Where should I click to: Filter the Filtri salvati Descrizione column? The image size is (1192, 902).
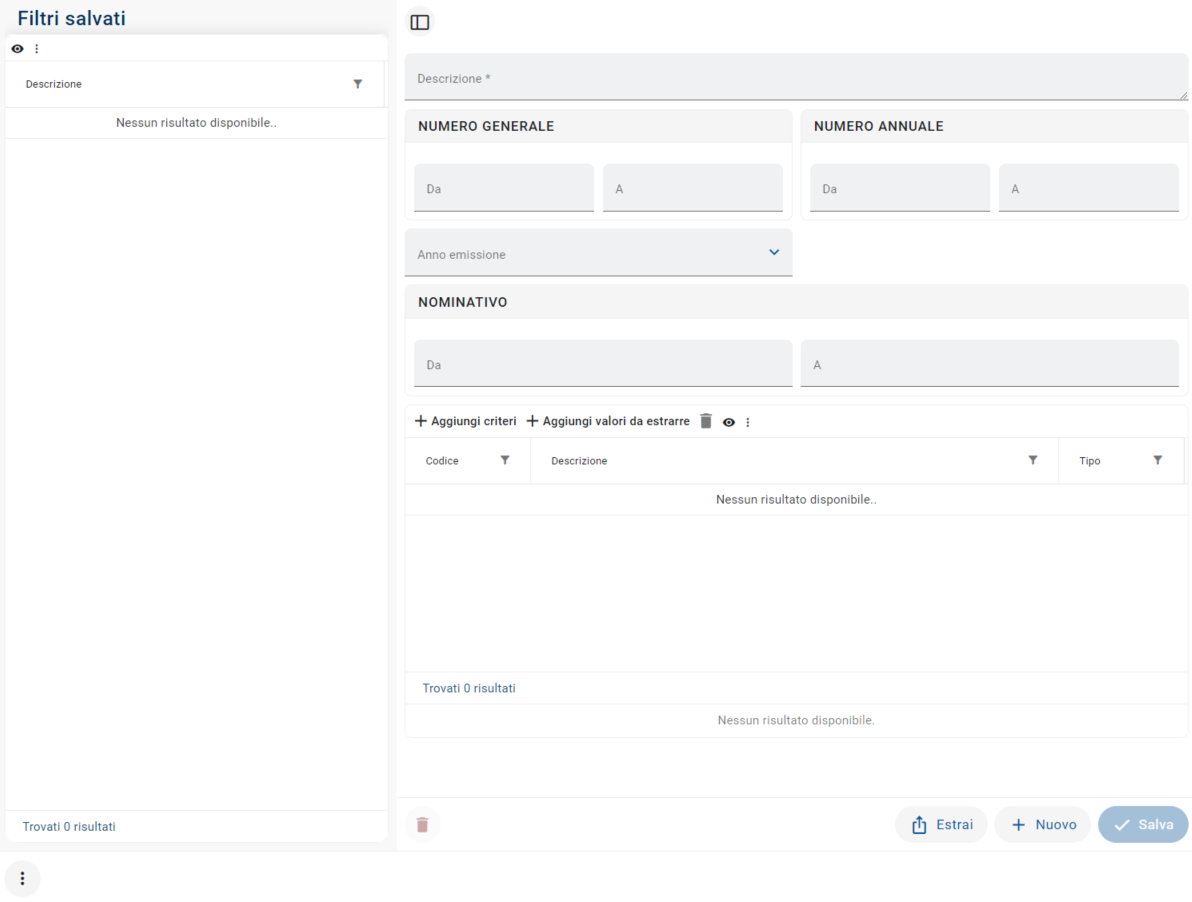coord(358,84)
